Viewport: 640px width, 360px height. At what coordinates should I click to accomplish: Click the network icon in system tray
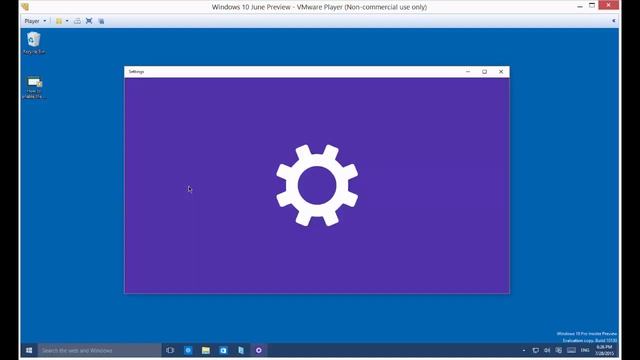tap(536, 350)
